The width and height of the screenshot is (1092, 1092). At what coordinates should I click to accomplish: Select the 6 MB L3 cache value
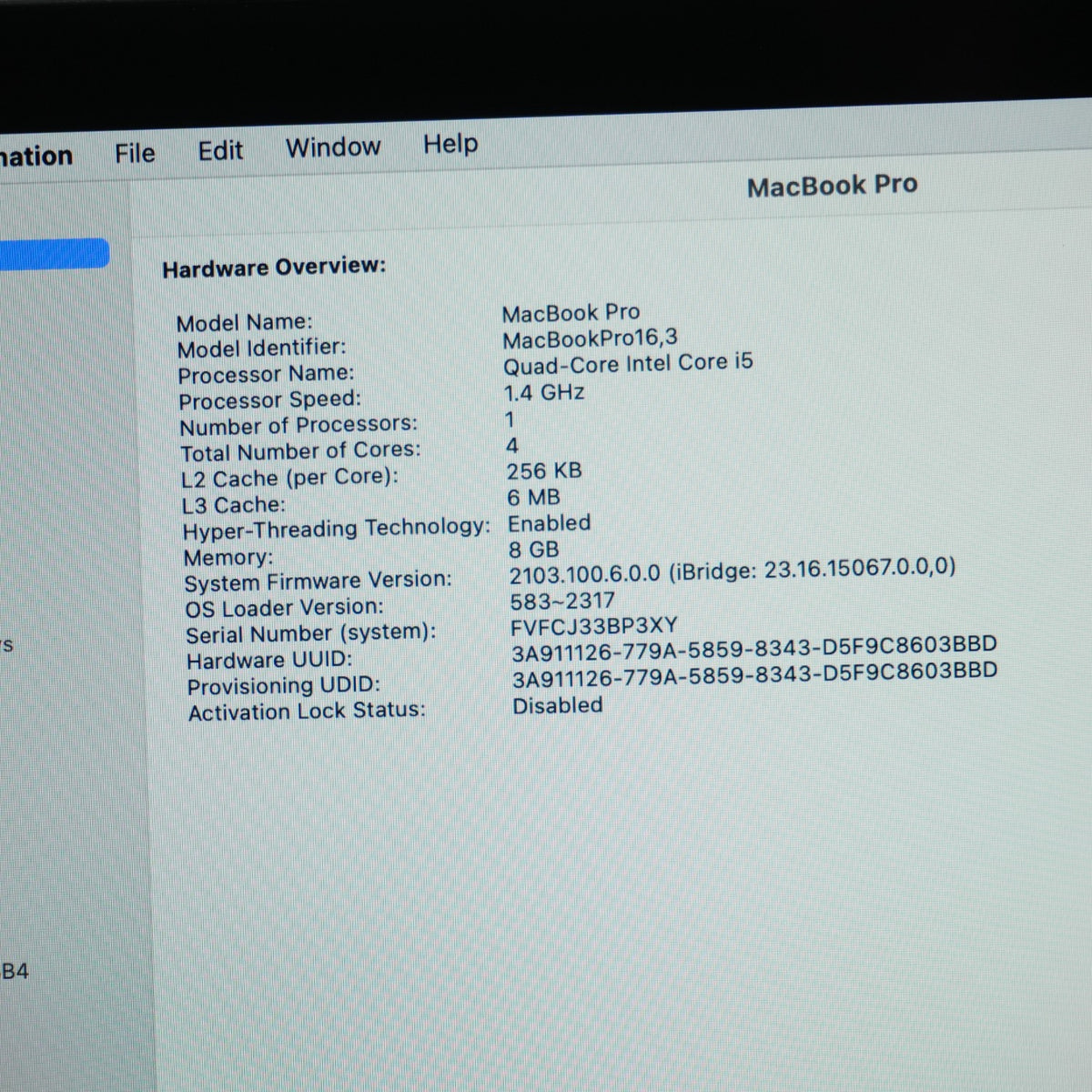[x=533, y=498]
